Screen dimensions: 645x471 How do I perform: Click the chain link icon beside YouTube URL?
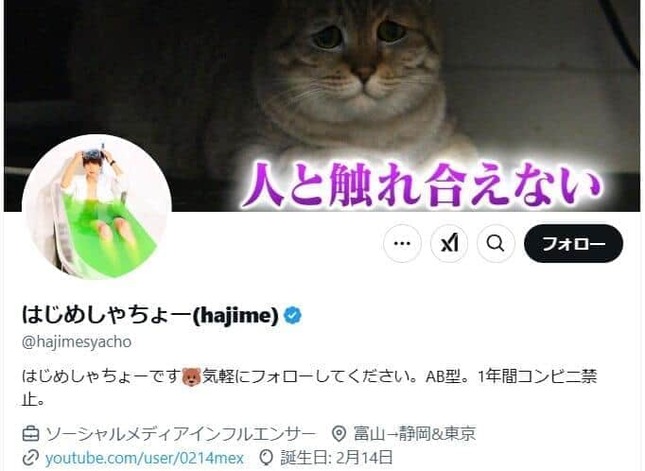(x=30, y=458)
